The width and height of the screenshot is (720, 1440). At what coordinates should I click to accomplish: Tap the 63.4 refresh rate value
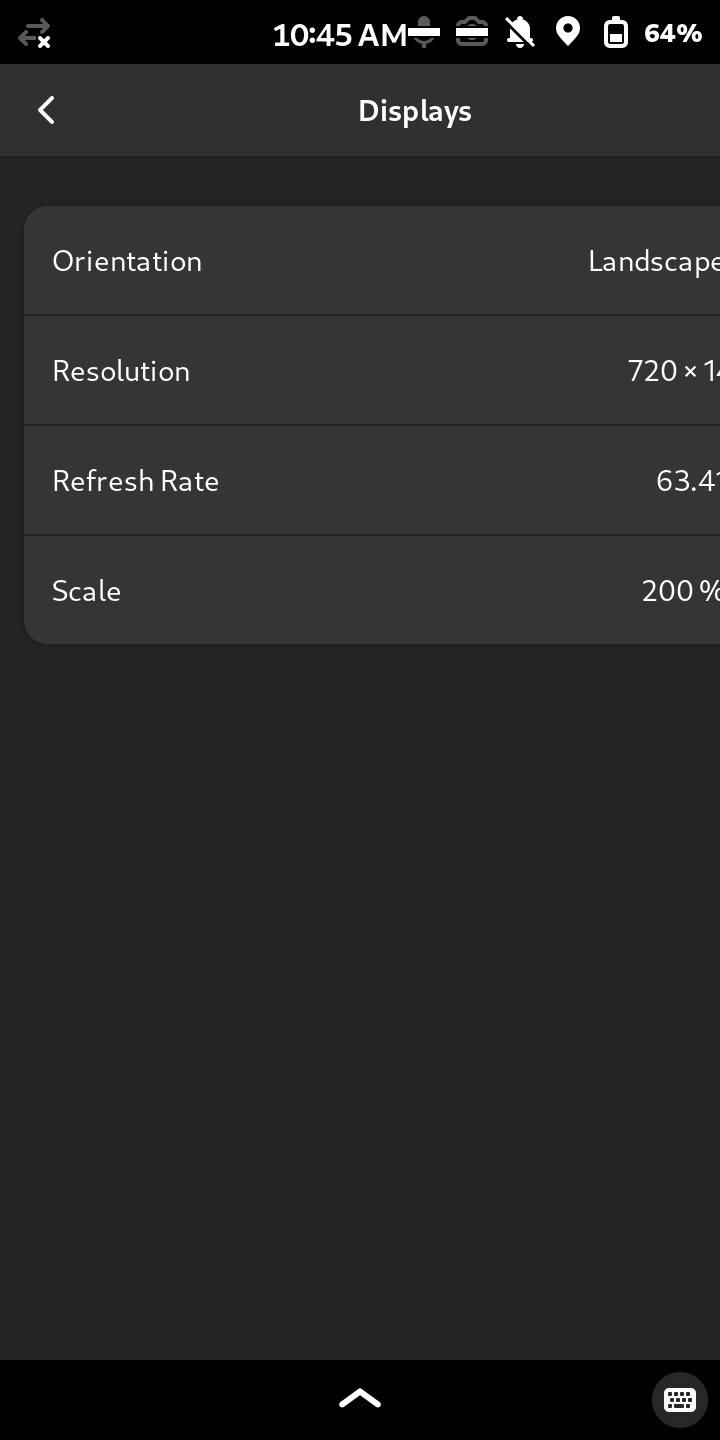click(x=687, y=481)
